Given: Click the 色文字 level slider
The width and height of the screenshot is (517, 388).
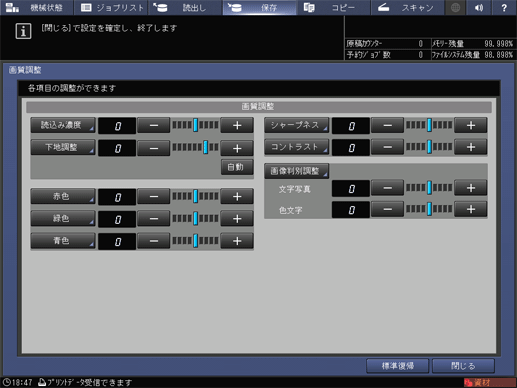Looking at the screenshot, I should pyautogui.click(x=429, y=209).
